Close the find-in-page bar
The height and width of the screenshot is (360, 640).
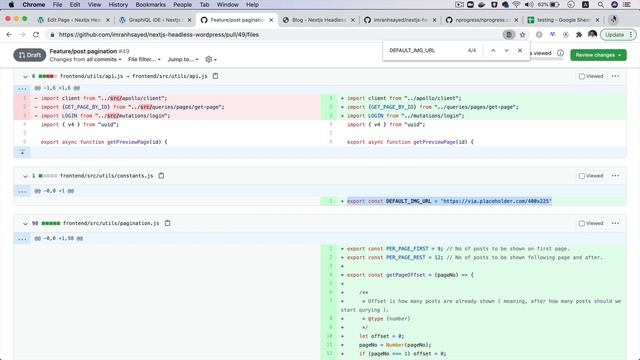point(520,50)
